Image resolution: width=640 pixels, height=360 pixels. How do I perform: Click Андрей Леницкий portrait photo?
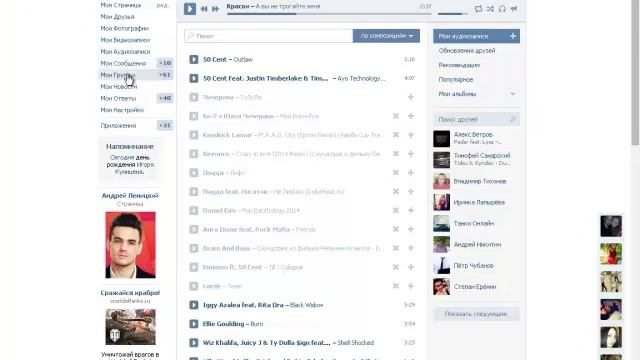point(130,245)
